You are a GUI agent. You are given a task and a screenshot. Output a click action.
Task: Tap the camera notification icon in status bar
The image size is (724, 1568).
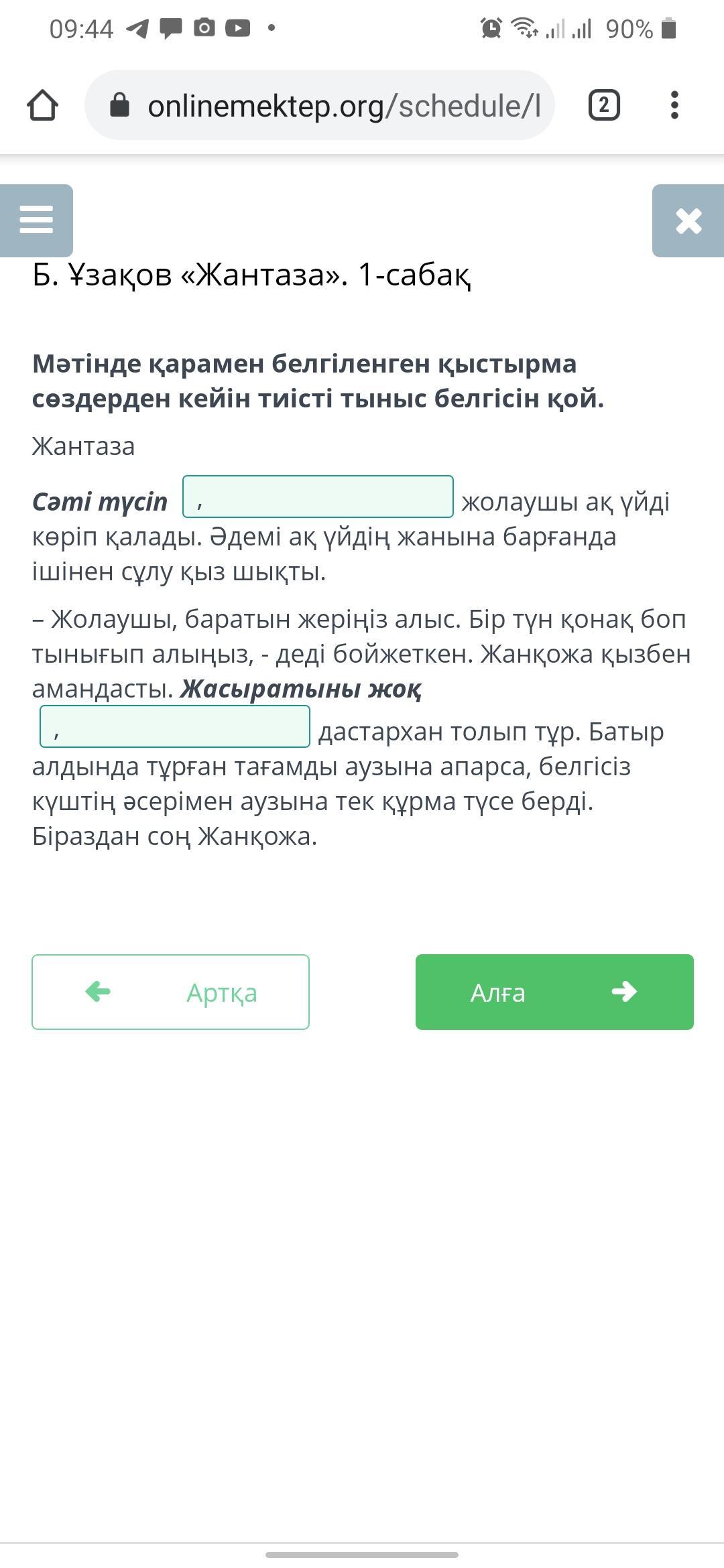pyautogui.click(x=204, y=28)
